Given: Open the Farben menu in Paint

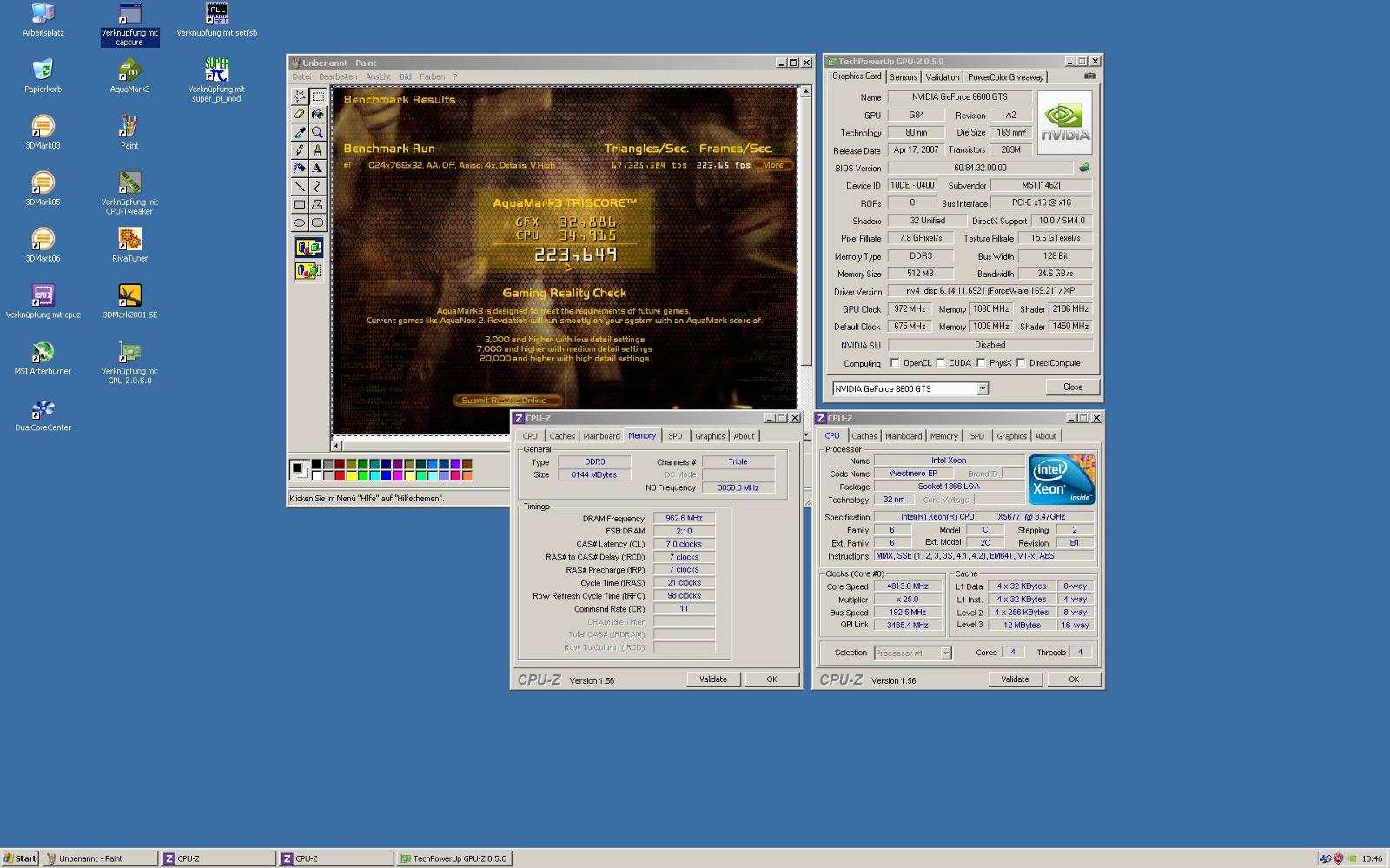Looking at the screenshot, I should pyautogui.click(x=432, y=76).
